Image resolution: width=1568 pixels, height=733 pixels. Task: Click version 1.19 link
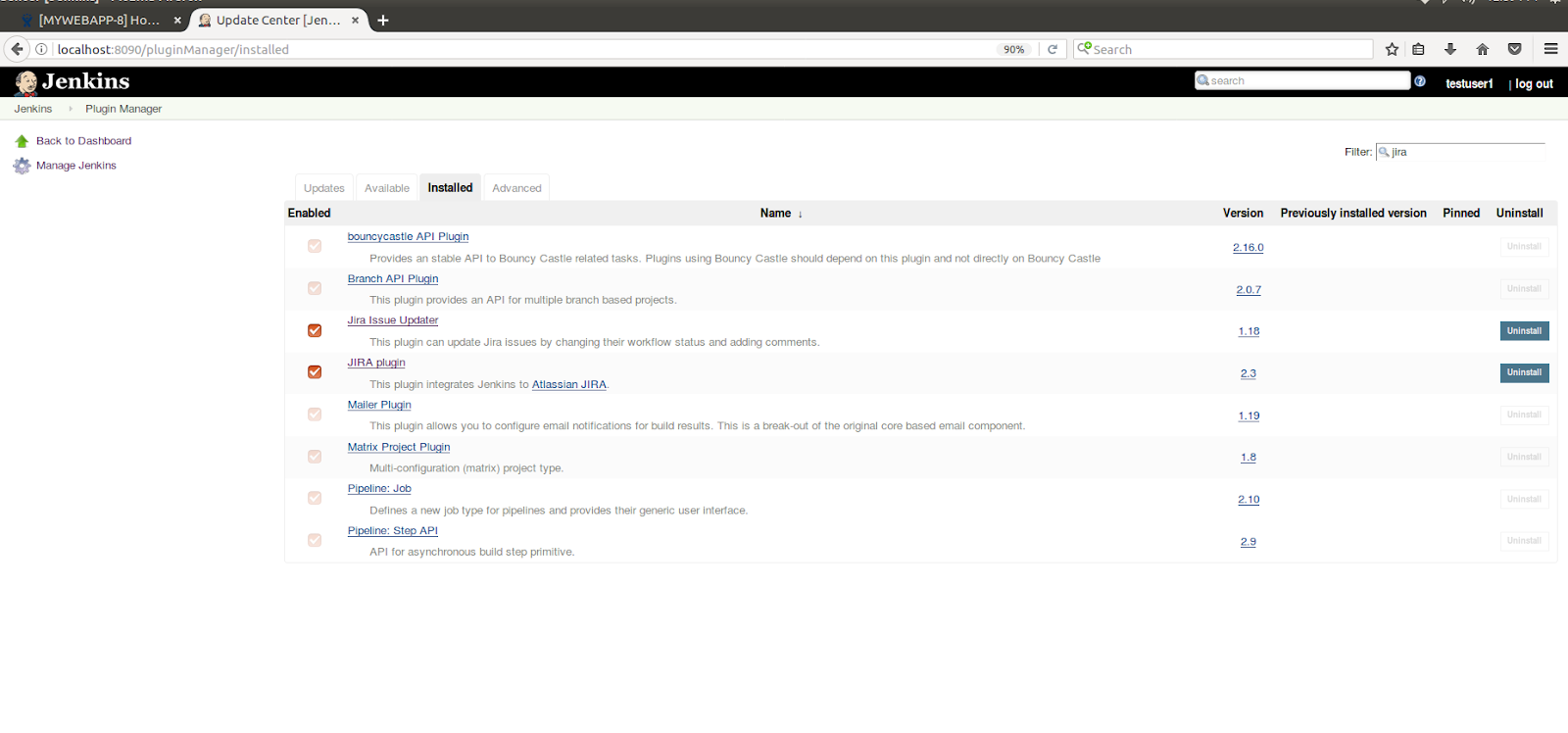[x=1249, y=415]
